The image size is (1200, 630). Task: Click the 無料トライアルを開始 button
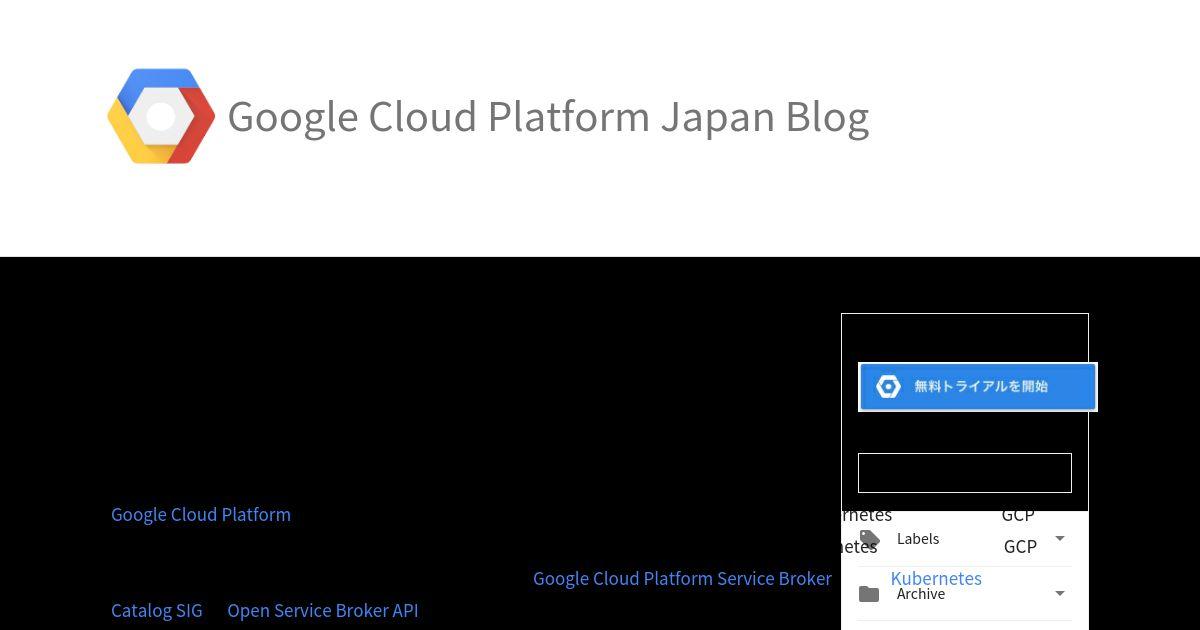click(x=978, y=387)
